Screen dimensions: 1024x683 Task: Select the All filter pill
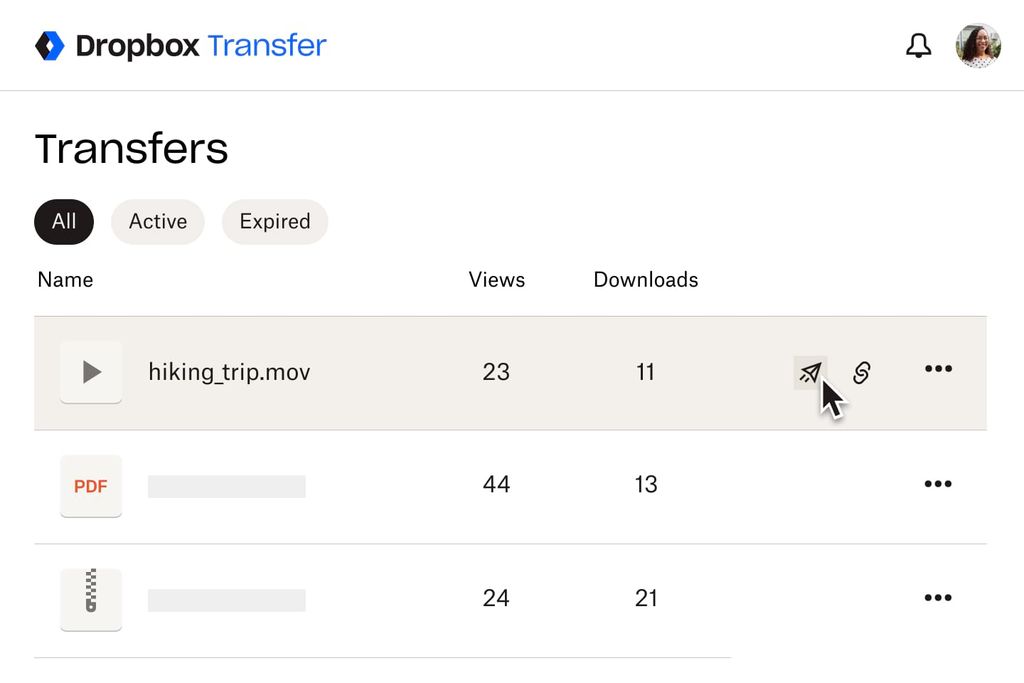63,222
